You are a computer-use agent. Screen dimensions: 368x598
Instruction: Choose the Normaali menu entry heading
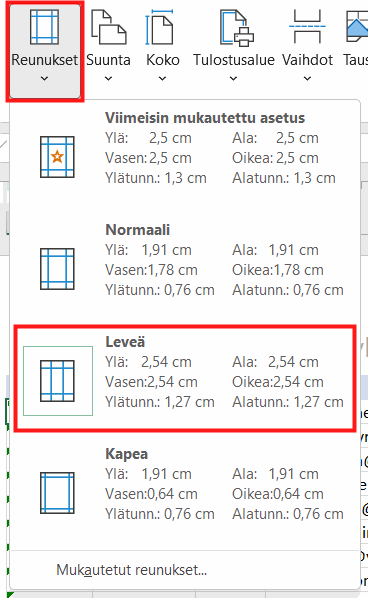pos(138,230)
